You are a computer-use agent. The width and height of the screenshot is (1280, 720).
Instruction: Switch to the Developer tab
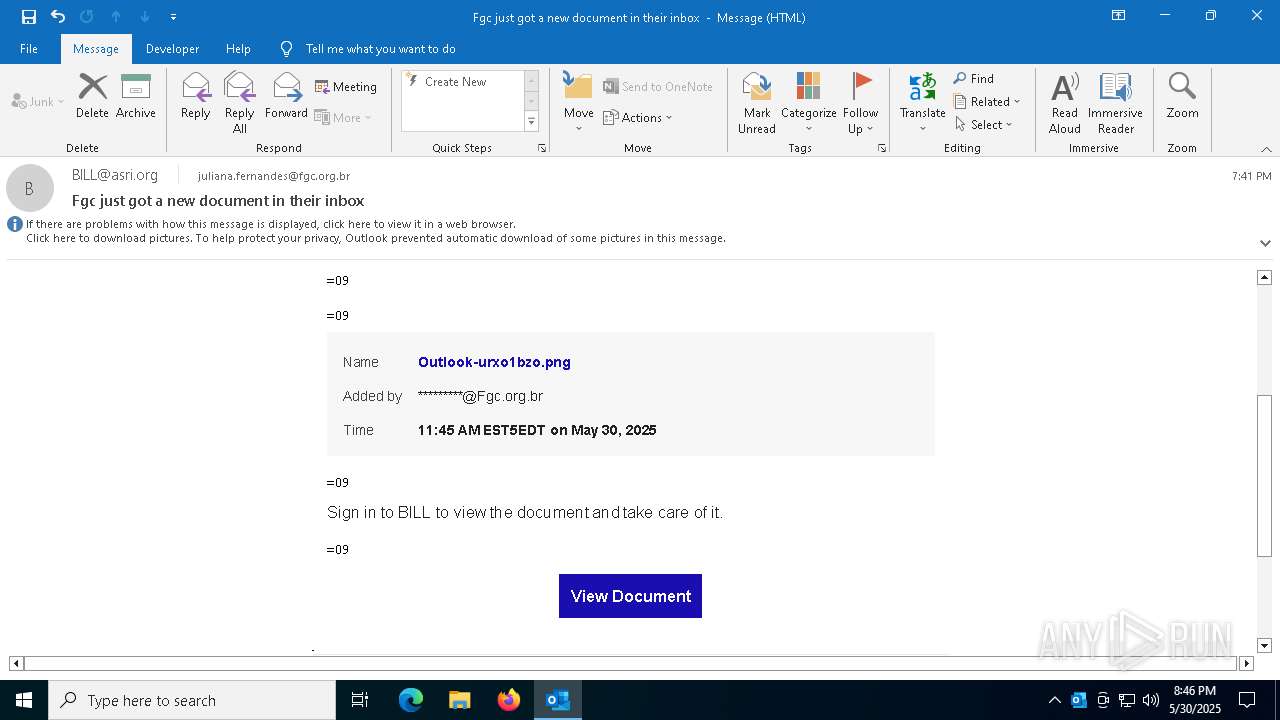172,49
